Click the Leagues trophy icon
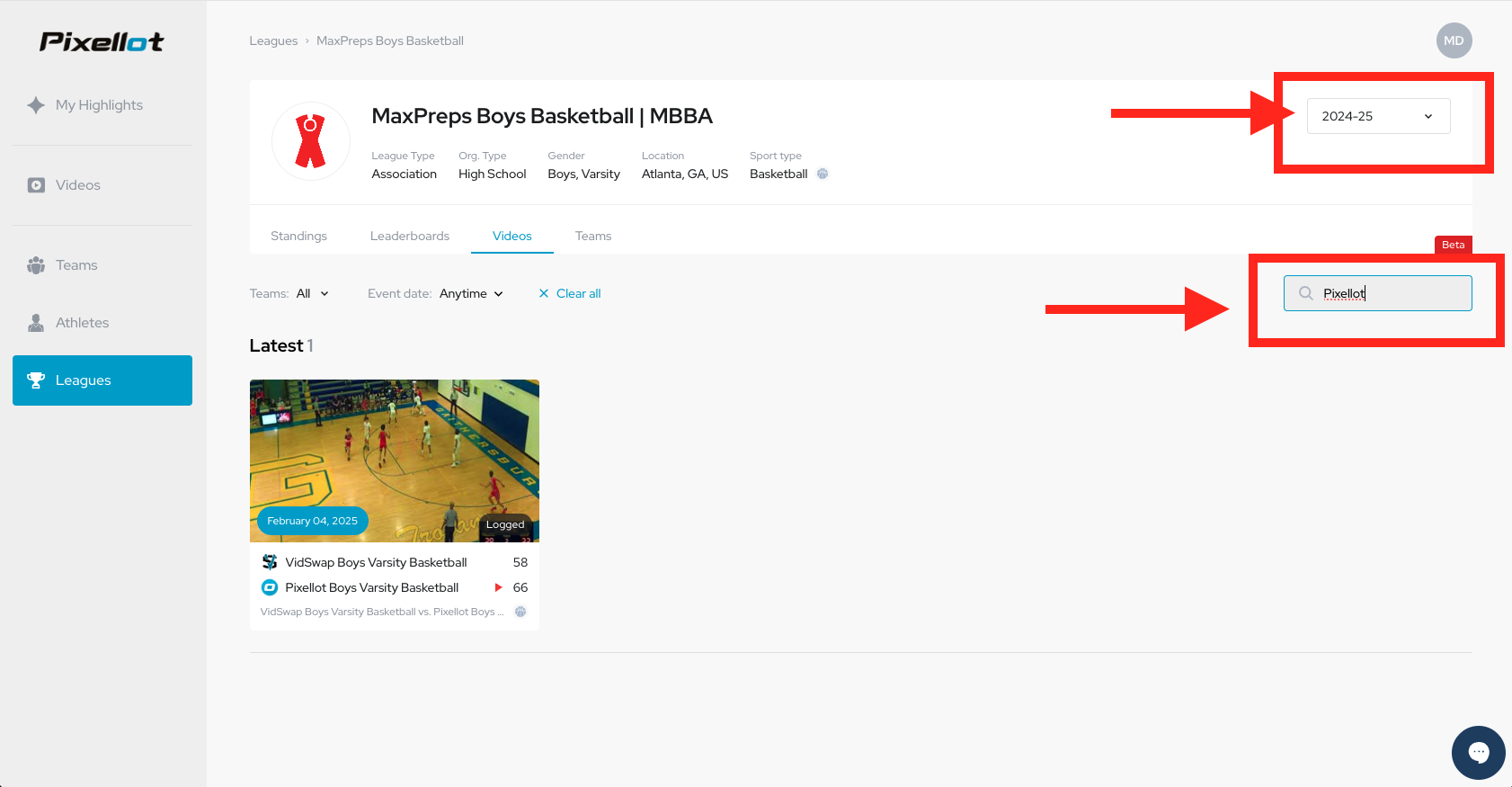Viewport: 1512px width, 787px height. 36,380
